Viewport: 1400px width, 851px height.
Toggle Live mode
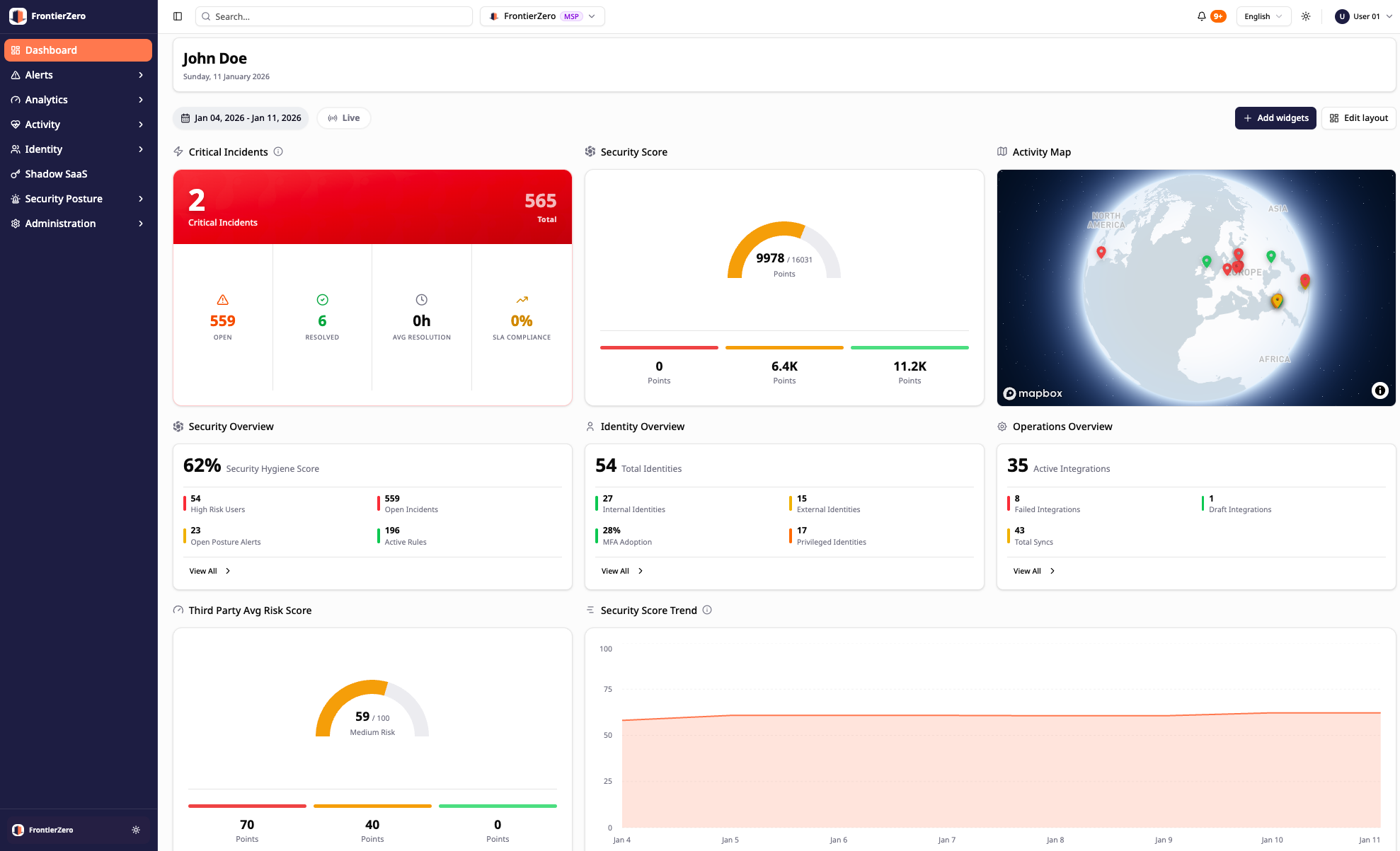click(x=344, y=118)
